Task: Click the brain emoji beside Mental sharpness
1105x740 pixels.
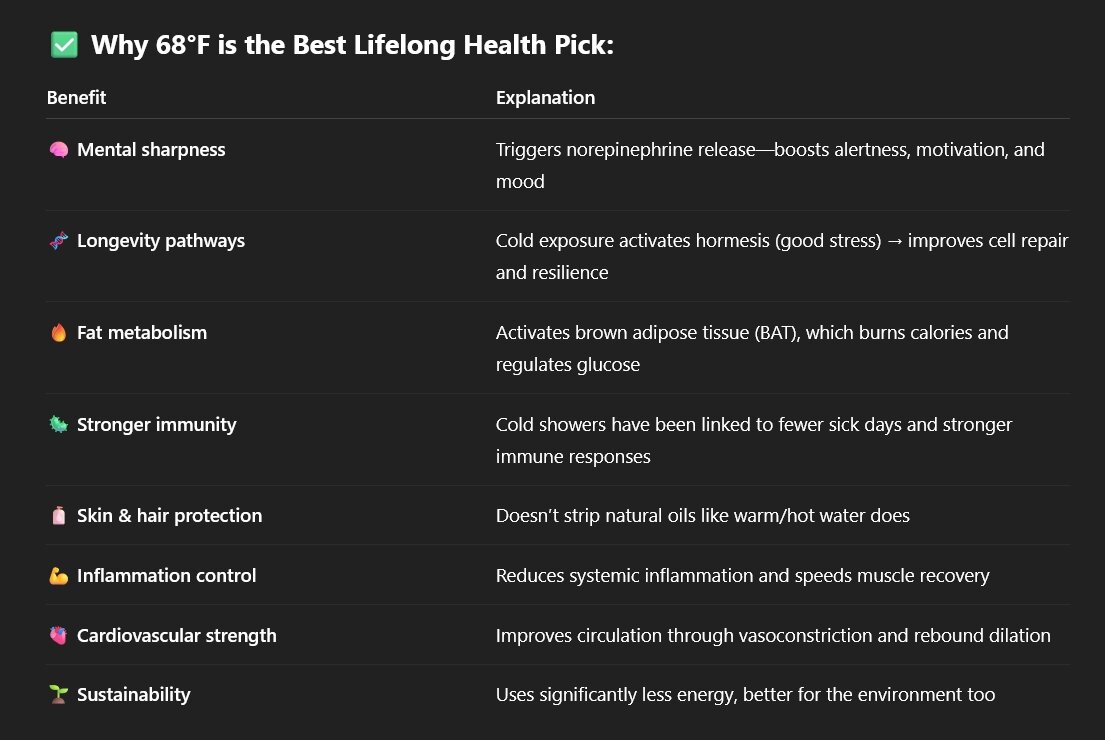Action: [58, 150]
